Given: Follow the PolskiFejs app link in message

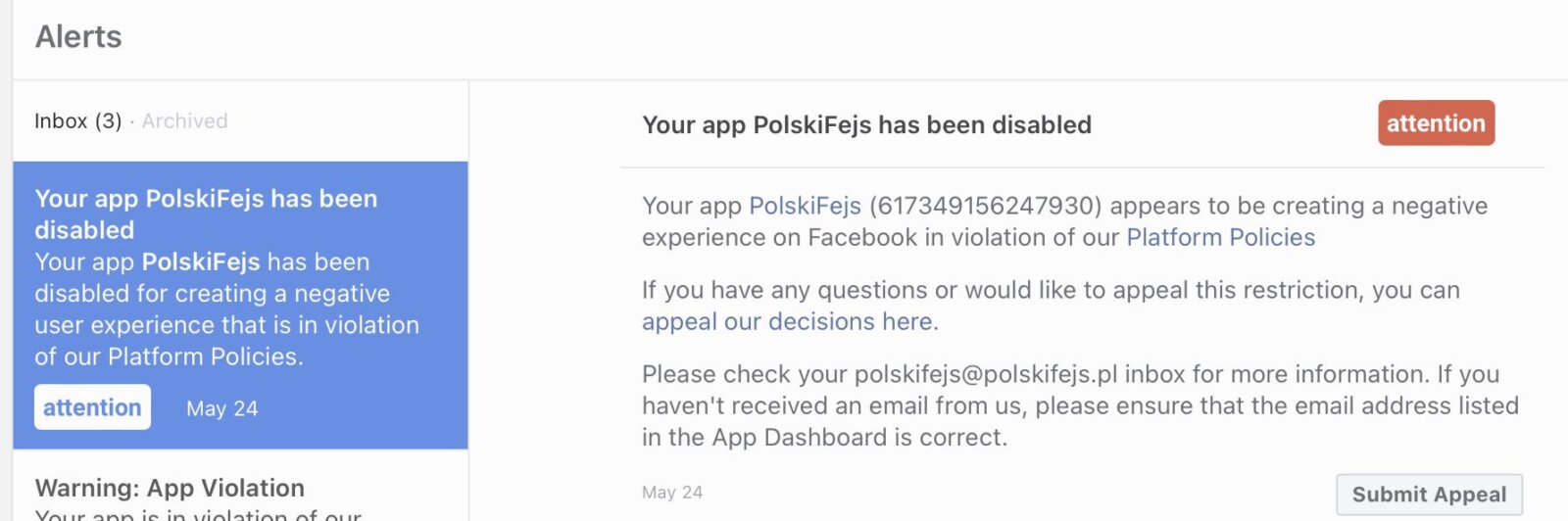Looking at the screenshot, I should [x=805, y=206].
